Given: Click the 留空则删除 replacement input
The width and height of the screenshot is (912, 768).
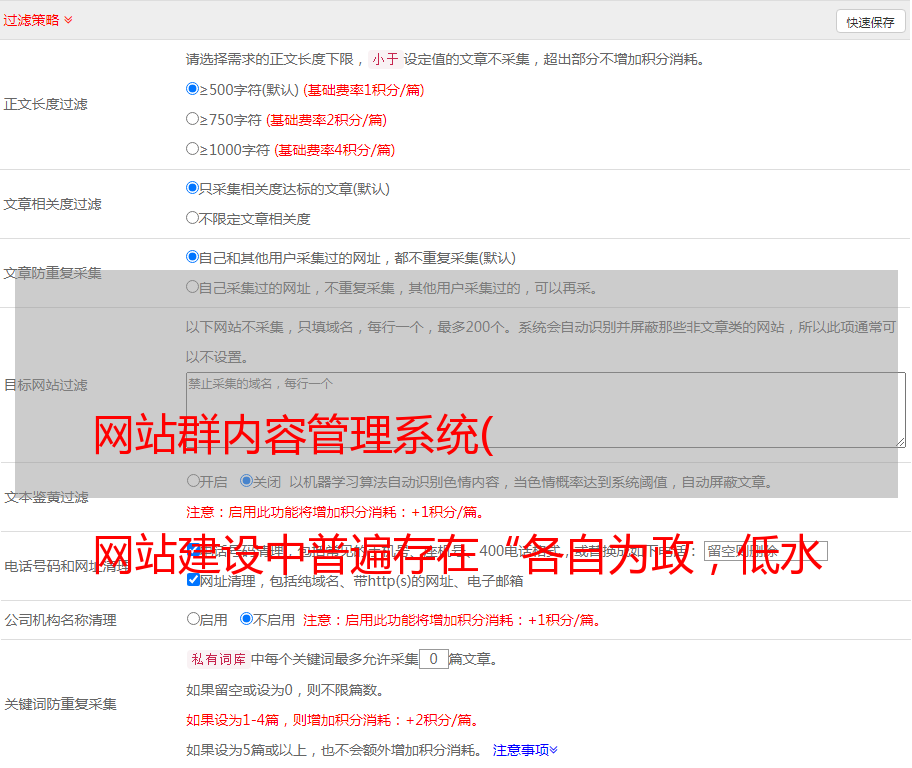Looking at the screenshot, I should [765, 551].
